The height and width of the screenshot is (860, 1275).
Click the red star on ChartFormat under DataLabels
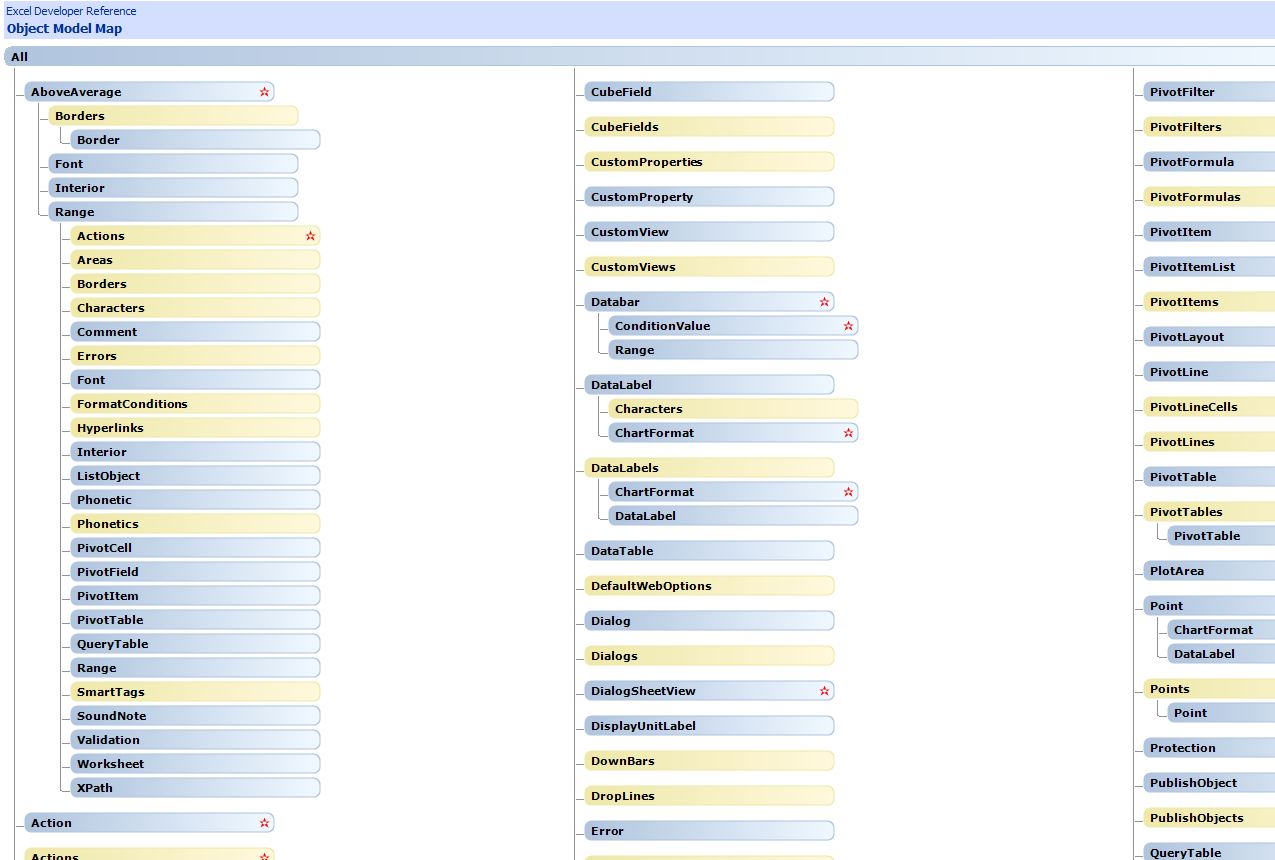(848, 492)
